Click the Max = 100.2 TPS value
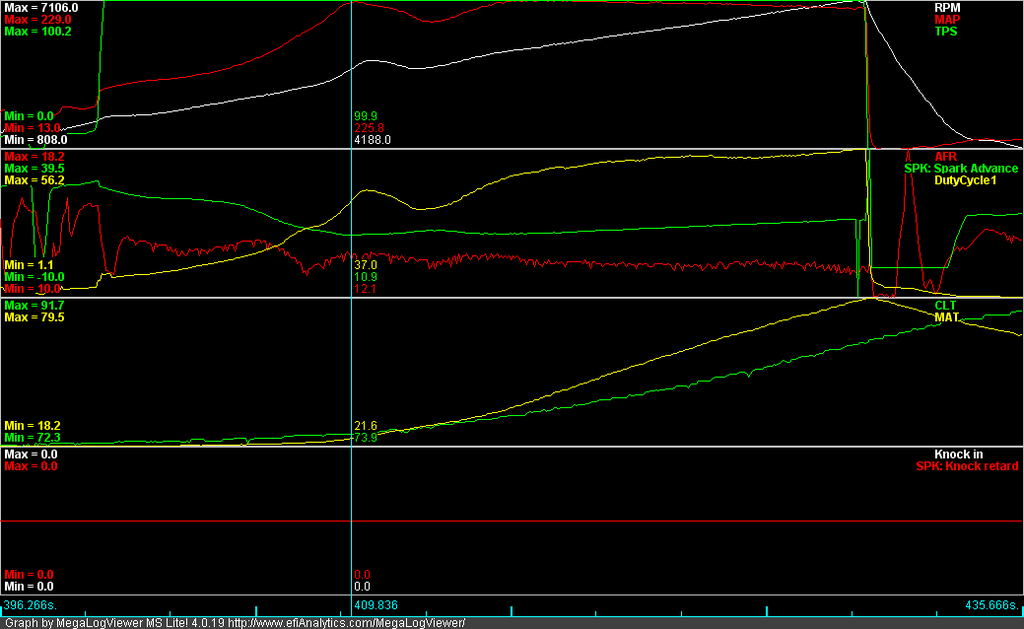Viewport: 1024px width, 629px height. (38, 31)
